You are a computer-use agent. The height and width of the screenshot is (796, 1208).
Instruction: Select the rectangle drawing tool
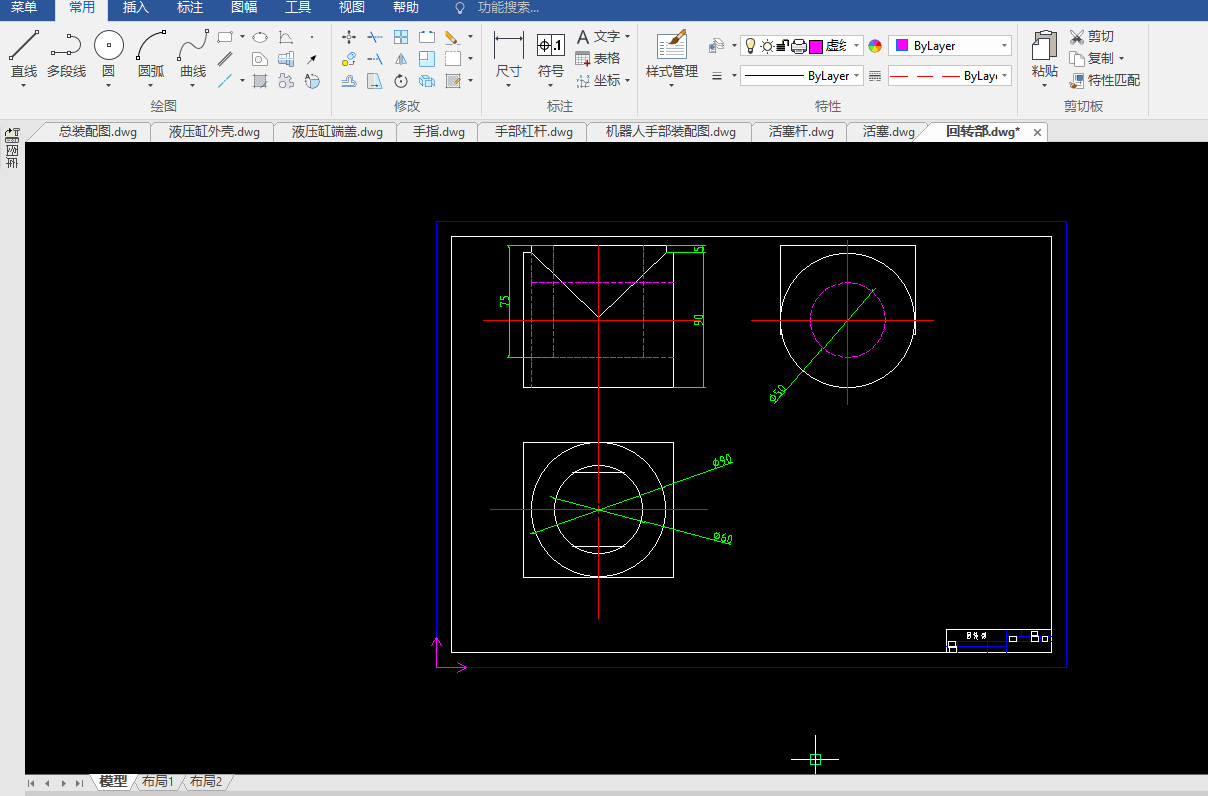(x=226, y=37)
